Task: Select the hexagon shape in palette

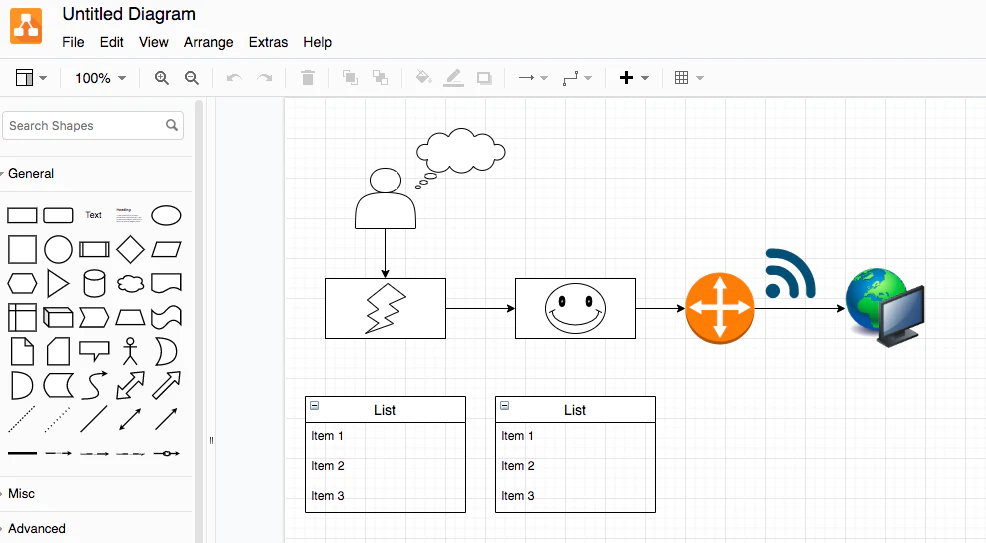Action: tap(22, 283)
